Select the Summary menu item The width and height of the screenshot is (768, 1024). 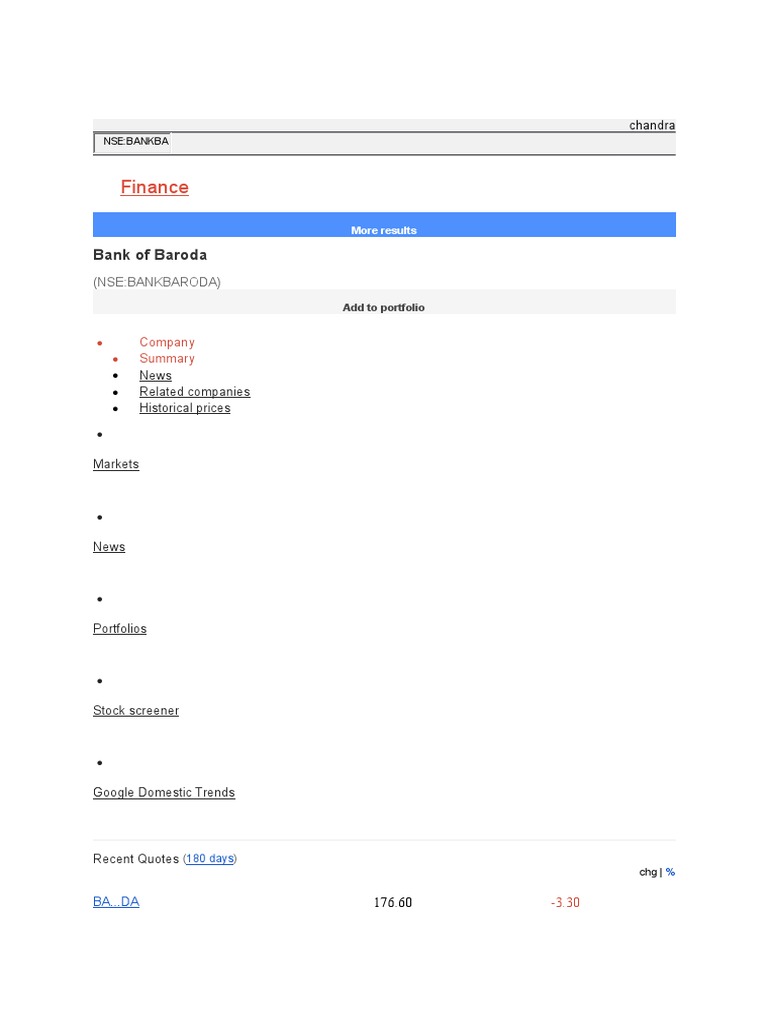click(x=167, y=358)
